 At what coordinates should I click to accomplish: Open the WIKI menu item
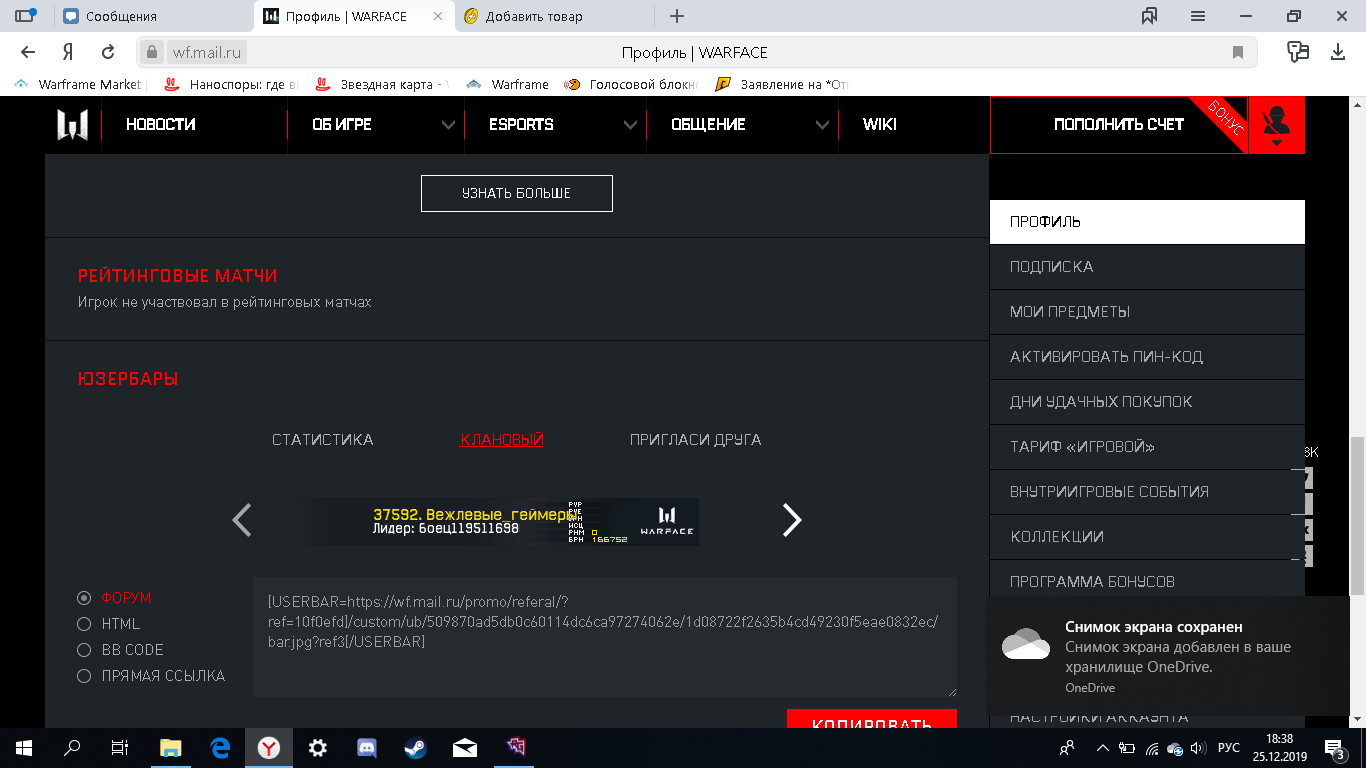click(880, 125)
